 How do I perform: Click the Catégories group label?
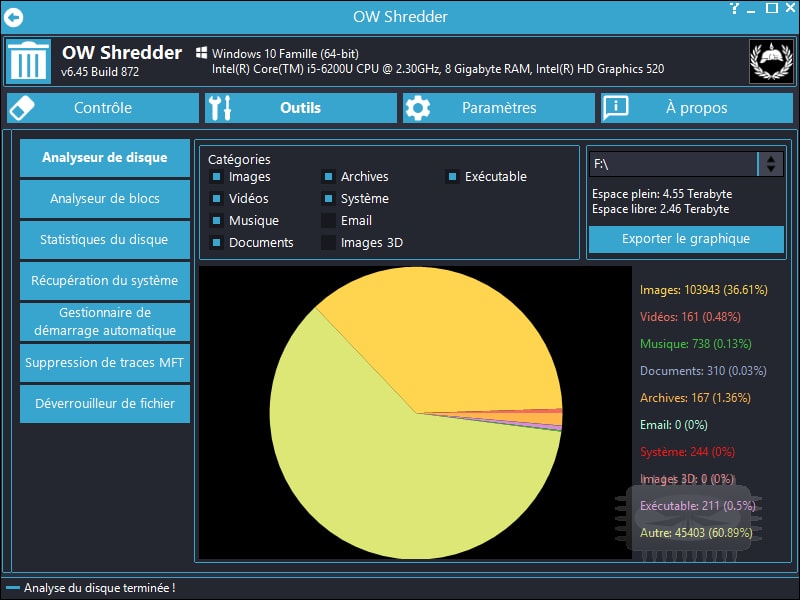239,159
